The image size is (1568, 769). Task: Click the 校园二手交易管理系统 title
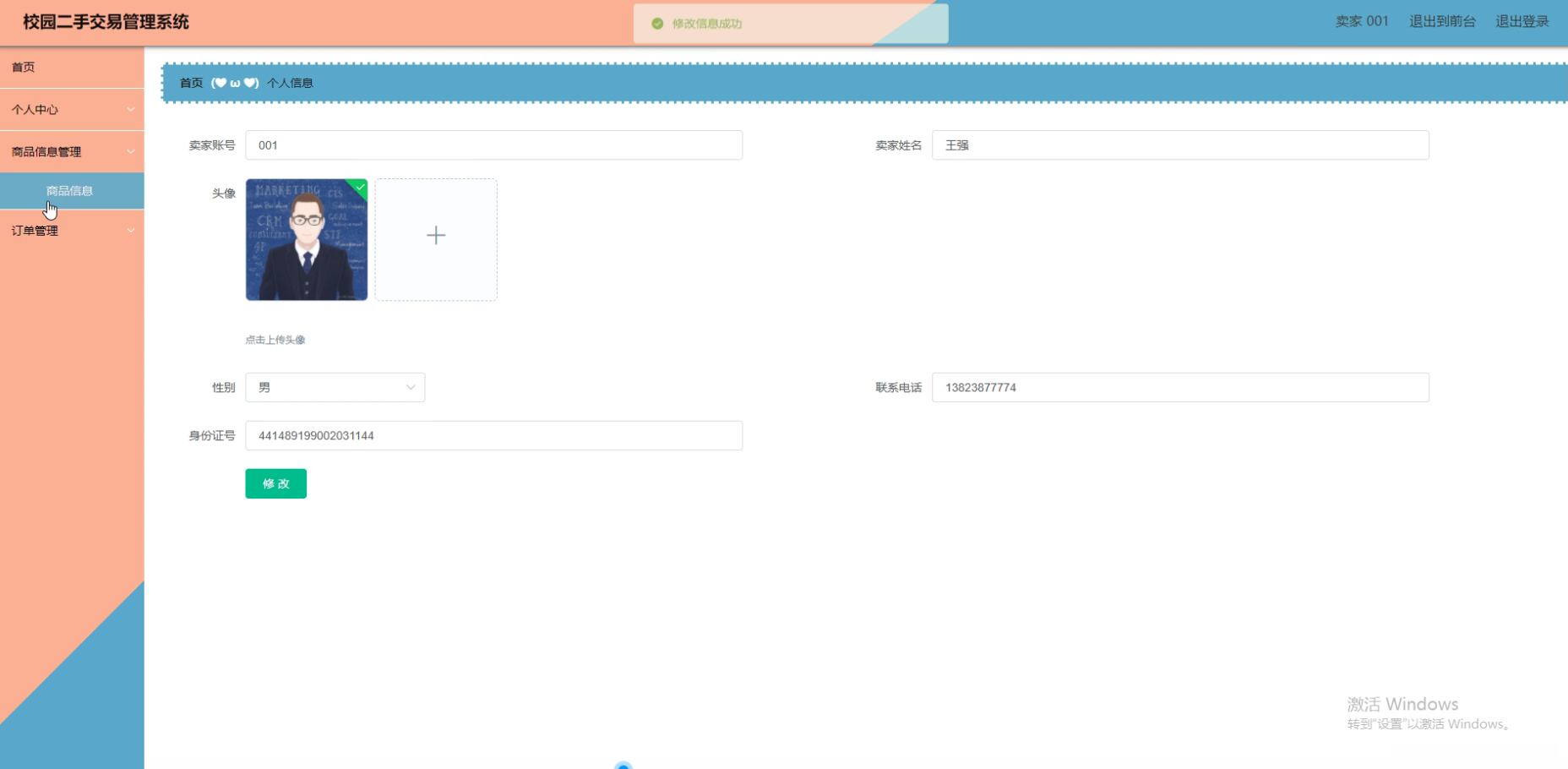tap(106, 22)
